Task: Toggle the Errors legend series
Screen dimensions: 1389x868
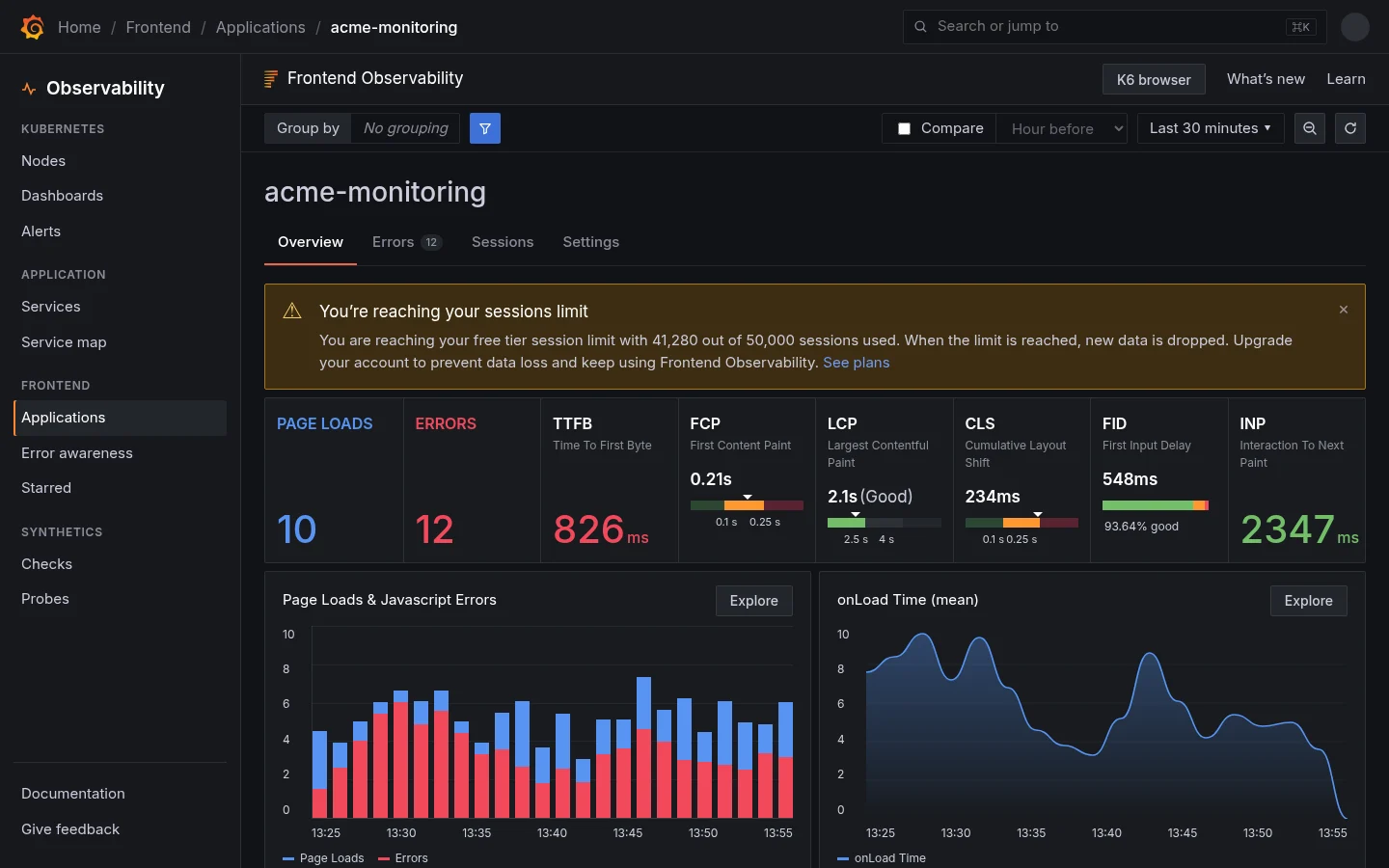Action: 403,858
